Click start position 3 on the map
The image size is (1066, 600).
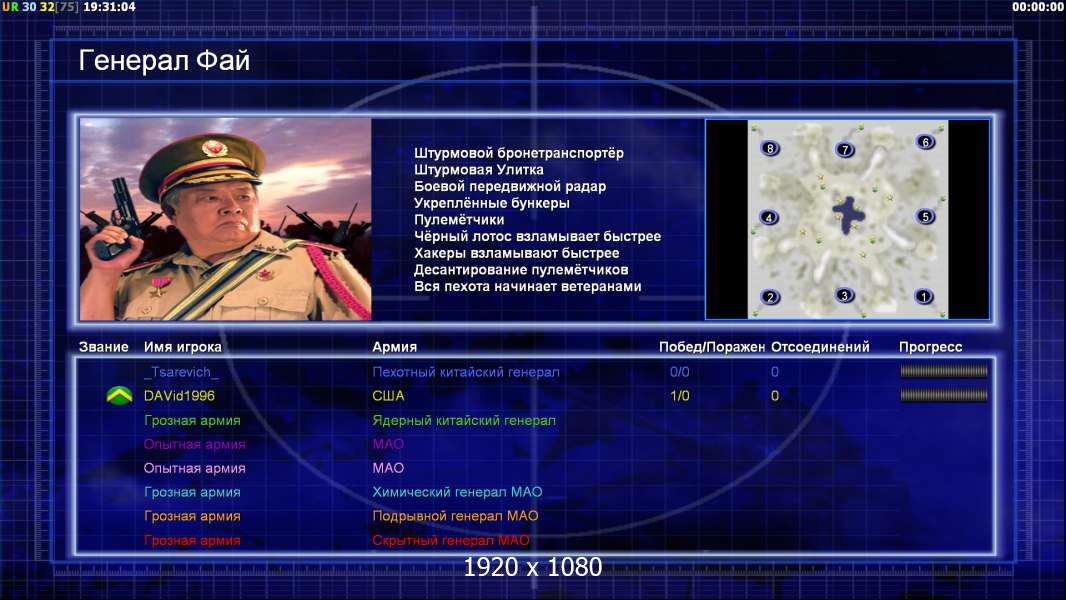[x=844, y=296]
